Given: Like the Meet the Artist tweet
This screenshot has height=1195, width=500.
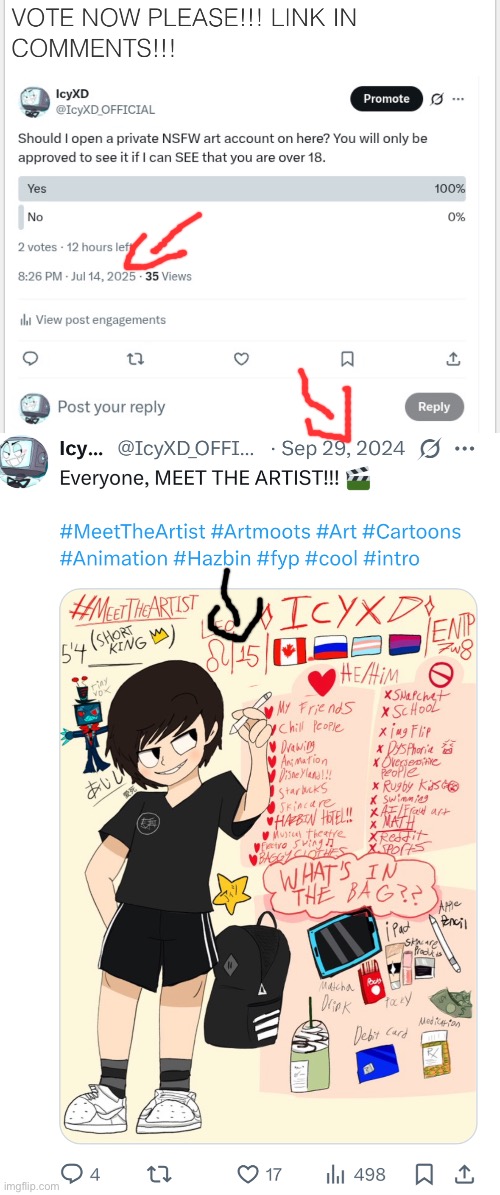Looking at the screenshot, I should tap(248, 1174).
